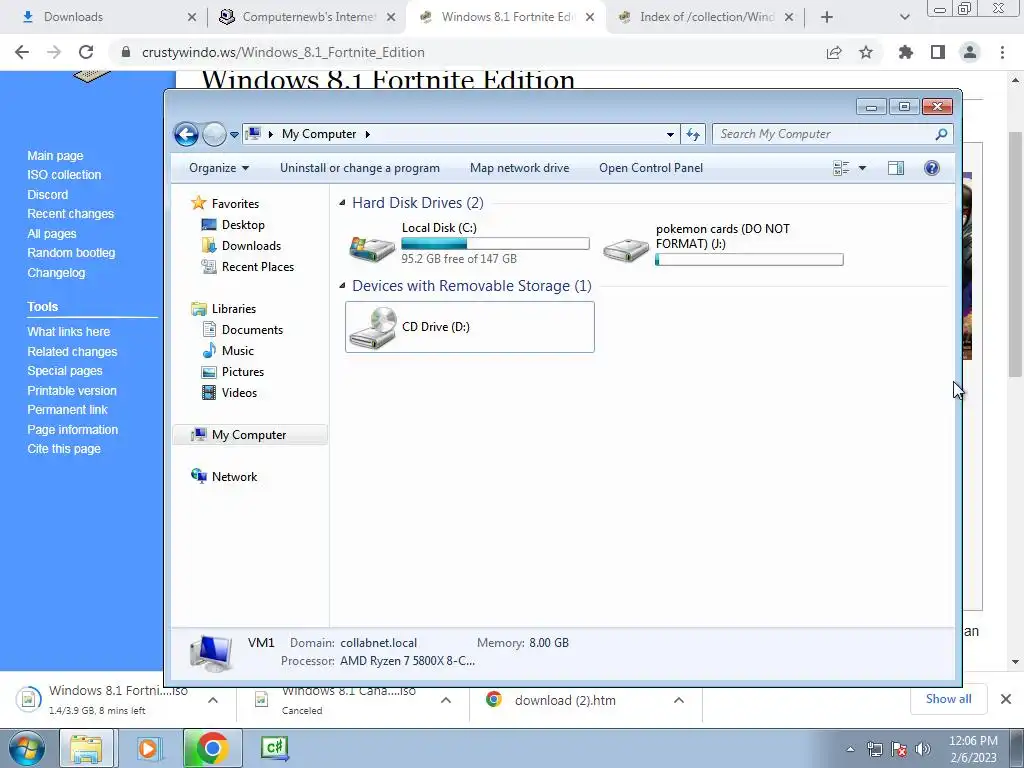Viewport: 1024px width, 768px height.
Task: Open Windows Media Player taskbar icon
Action: [x=148, y=748]
